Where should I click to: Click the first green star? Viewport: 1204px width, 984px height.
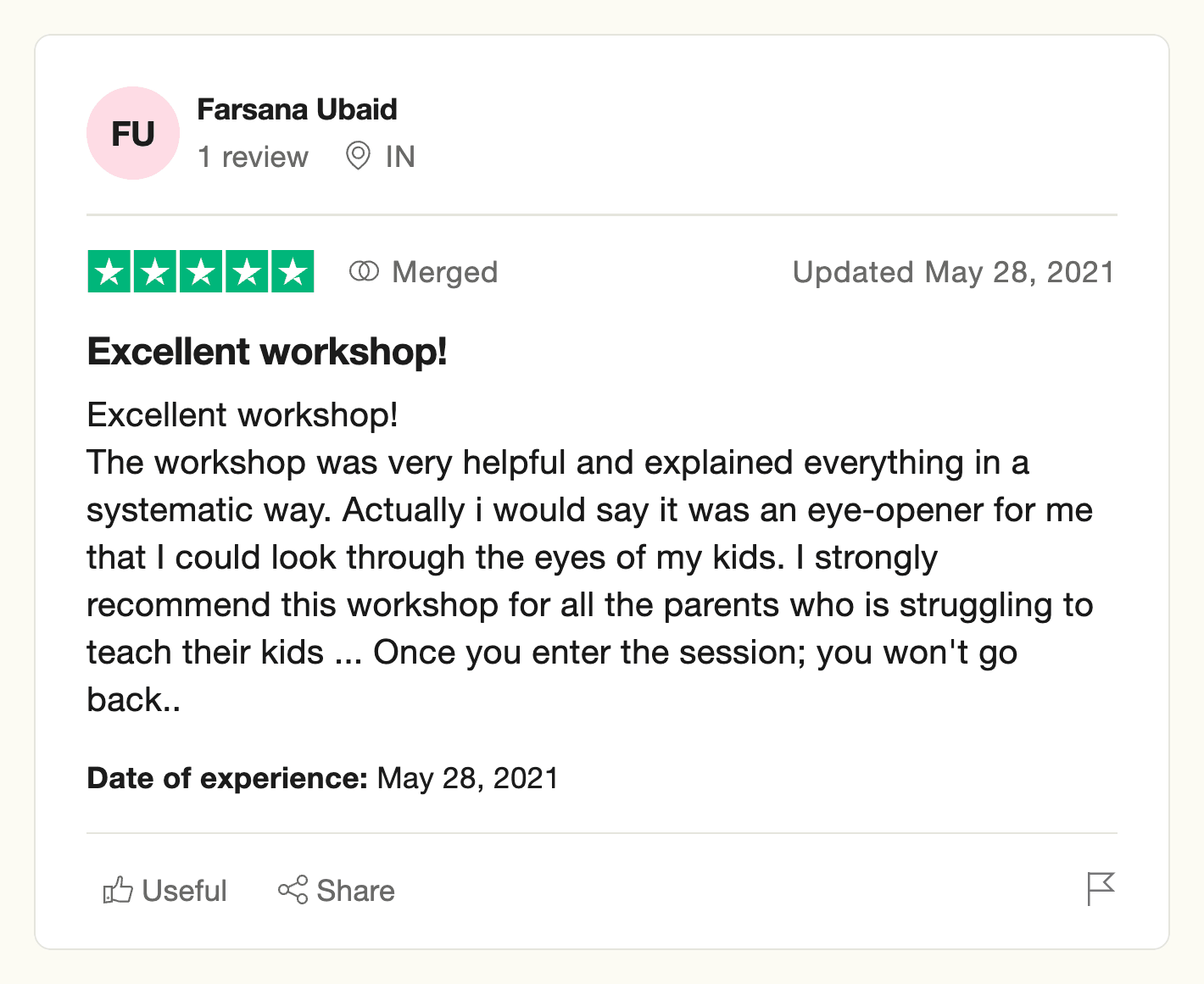[109, 271]
